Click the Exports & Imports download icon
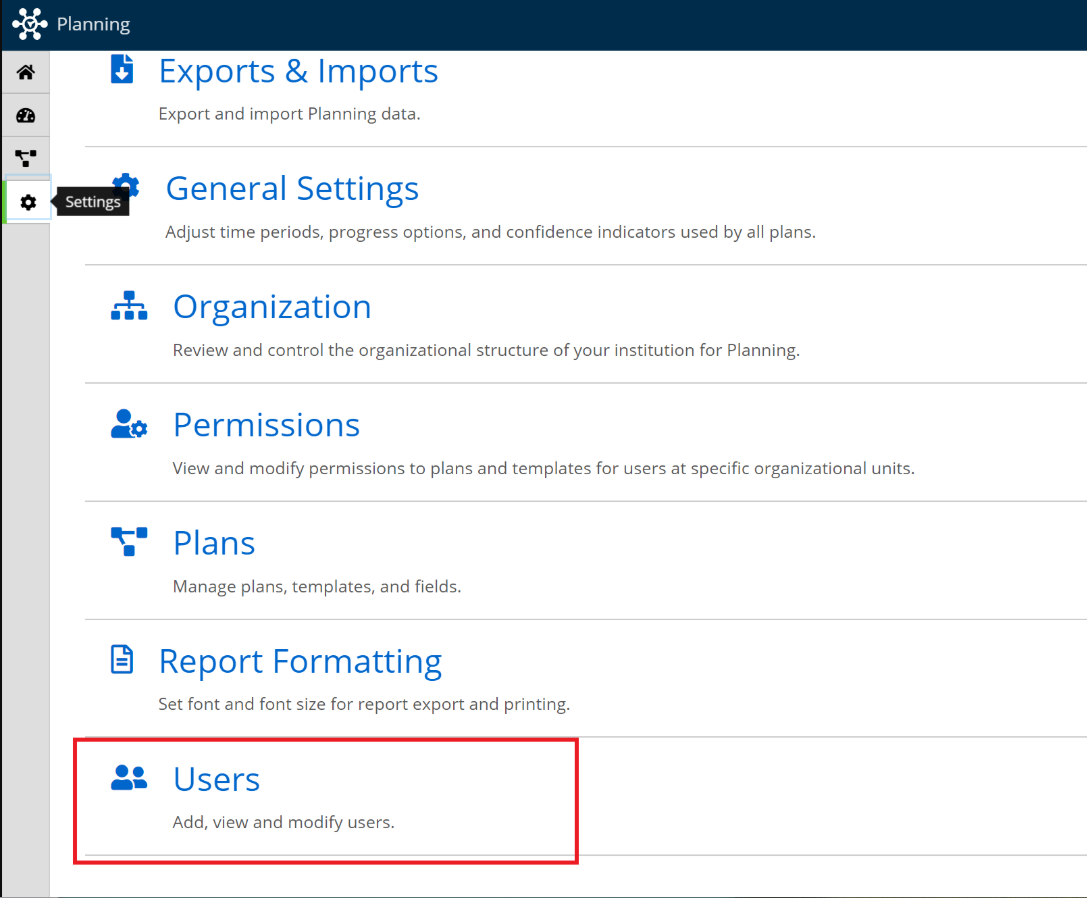 [x=122, y=68]
